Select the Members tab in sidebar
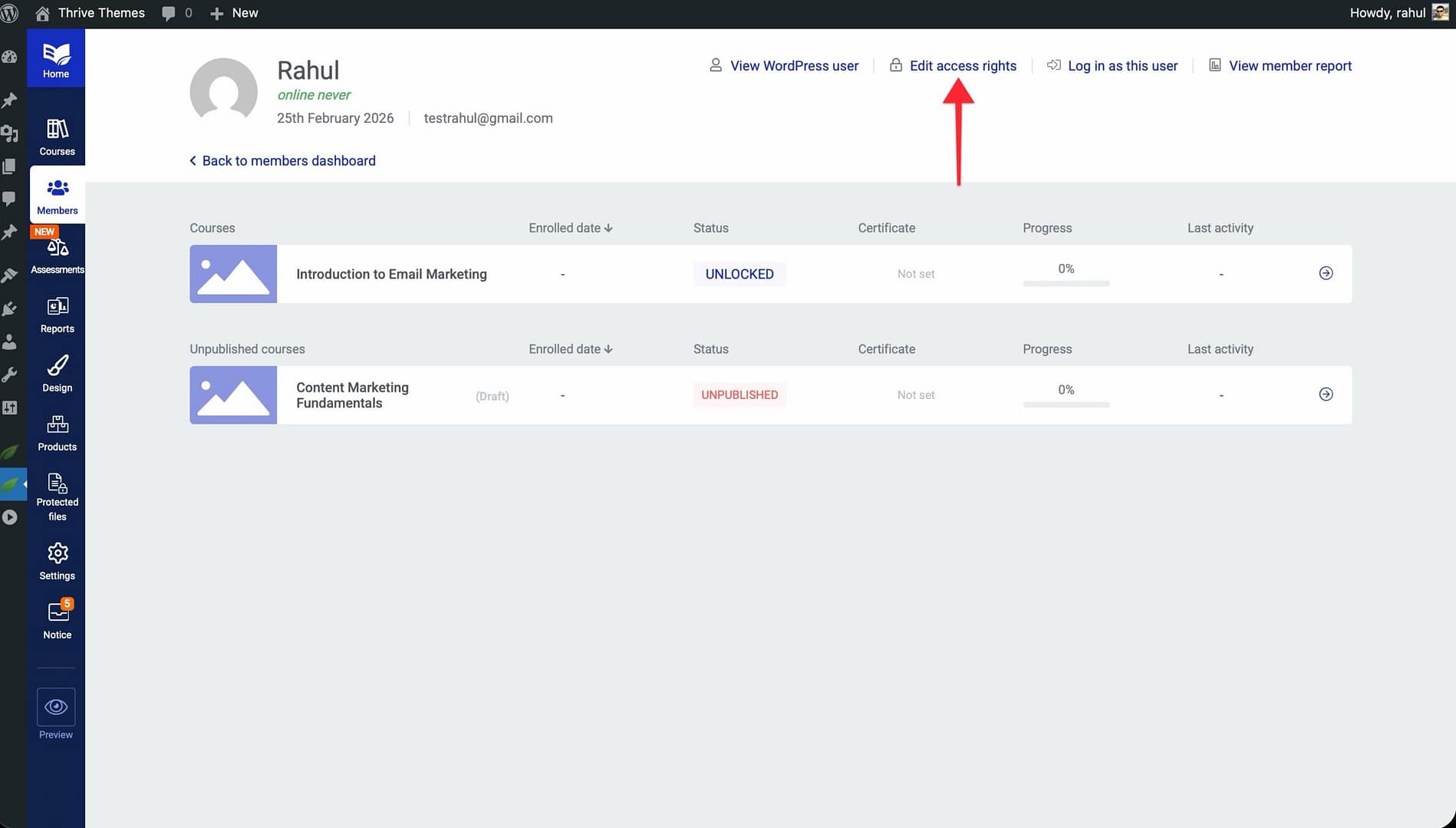This screenshot has width=1456, height=828. (x=57, y=196)
